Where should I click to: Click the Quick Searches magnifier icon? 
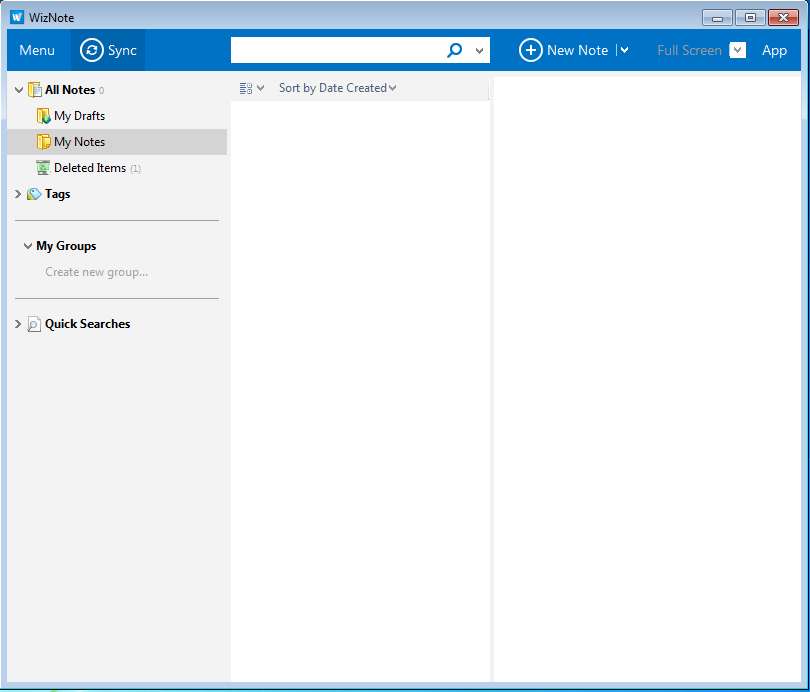pos(34,324)
